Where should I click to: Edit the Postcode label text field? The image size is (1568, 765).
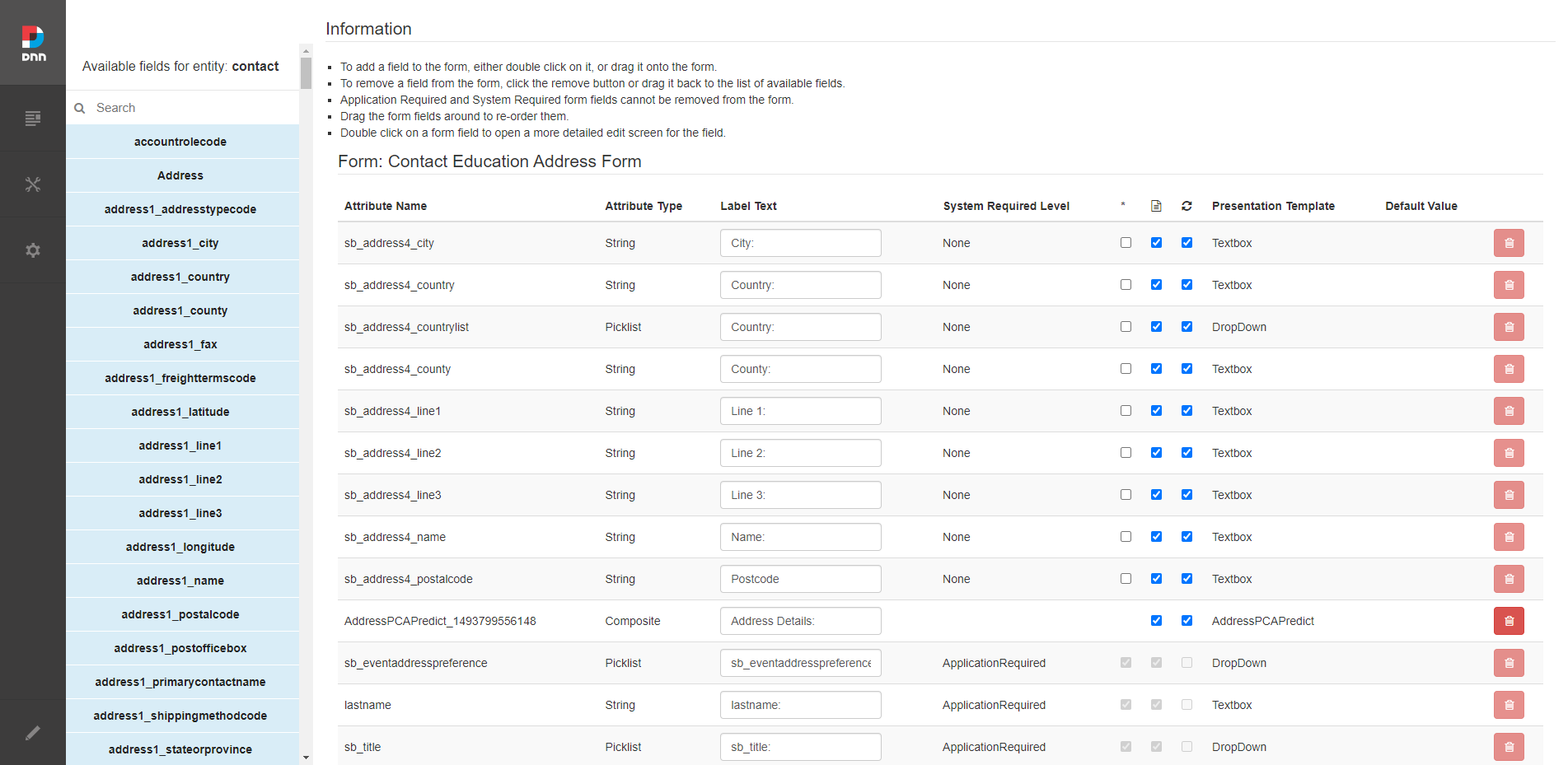(x=799, y=579)
